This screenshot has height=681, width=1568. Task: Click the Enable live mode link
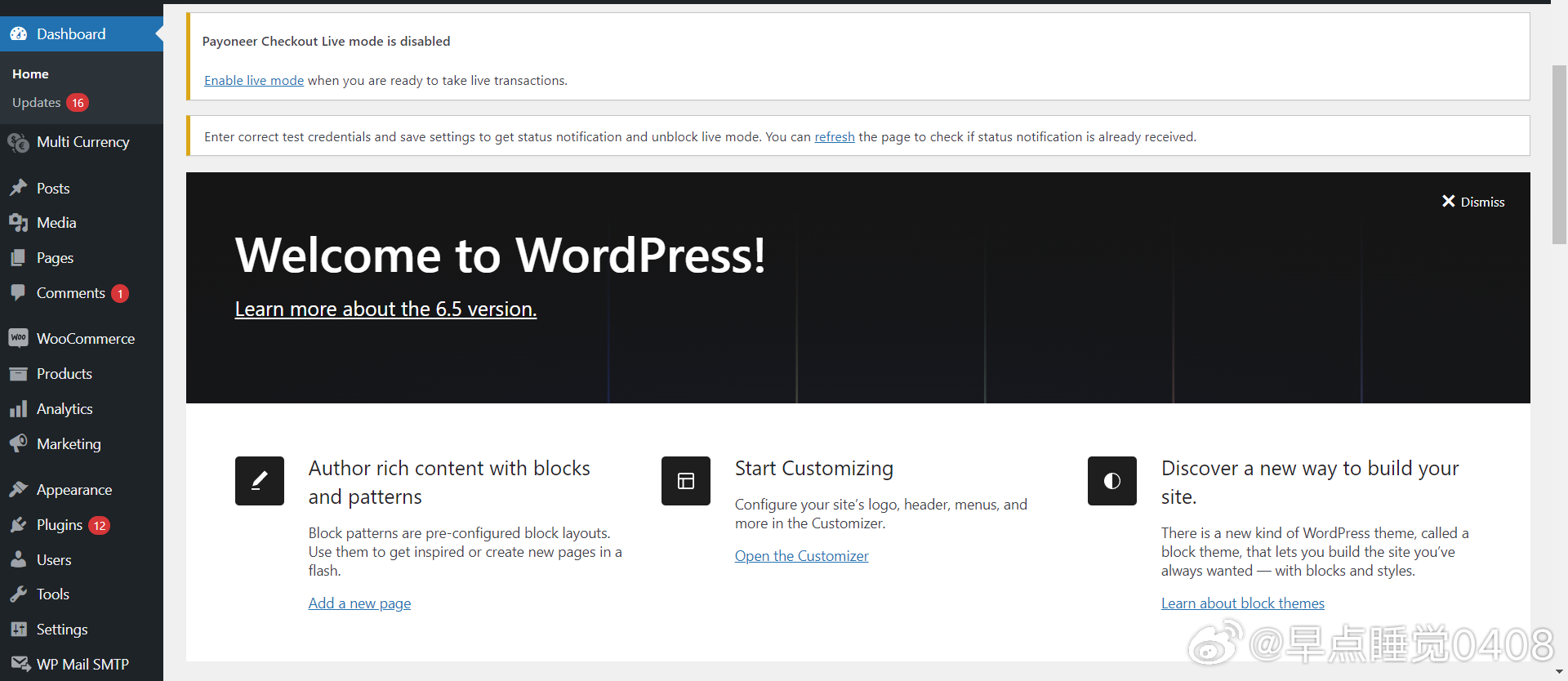tap(254, 80)
